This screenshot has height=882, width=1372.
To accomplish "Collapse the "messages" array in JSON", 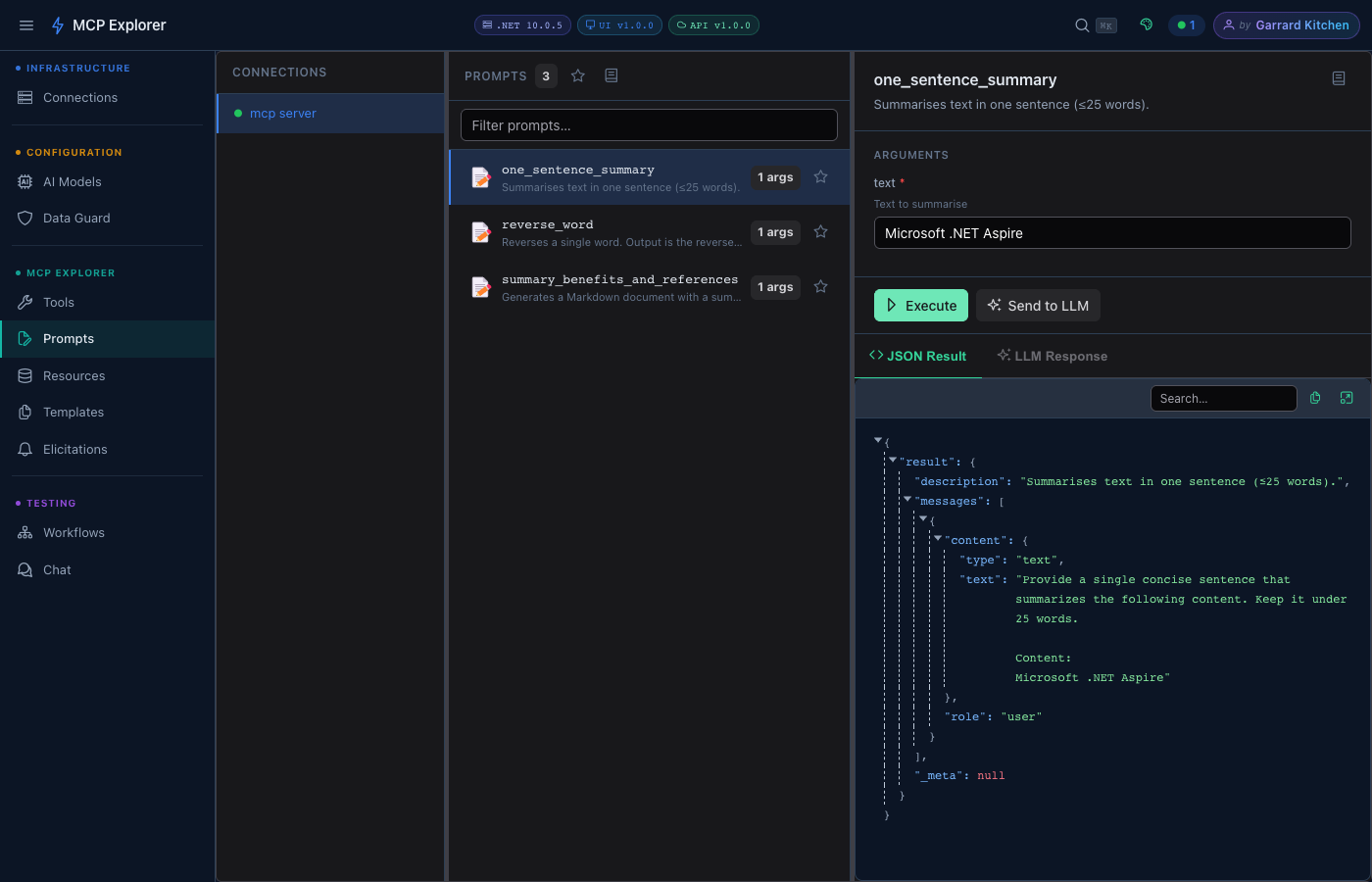I will click(907, 499).
